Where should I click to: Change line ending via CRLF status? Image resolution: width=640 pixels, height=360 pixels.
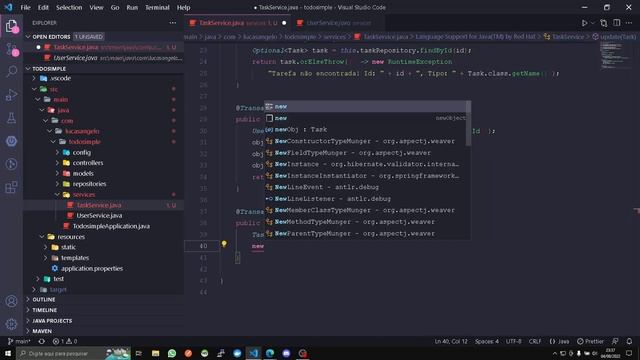535,341
